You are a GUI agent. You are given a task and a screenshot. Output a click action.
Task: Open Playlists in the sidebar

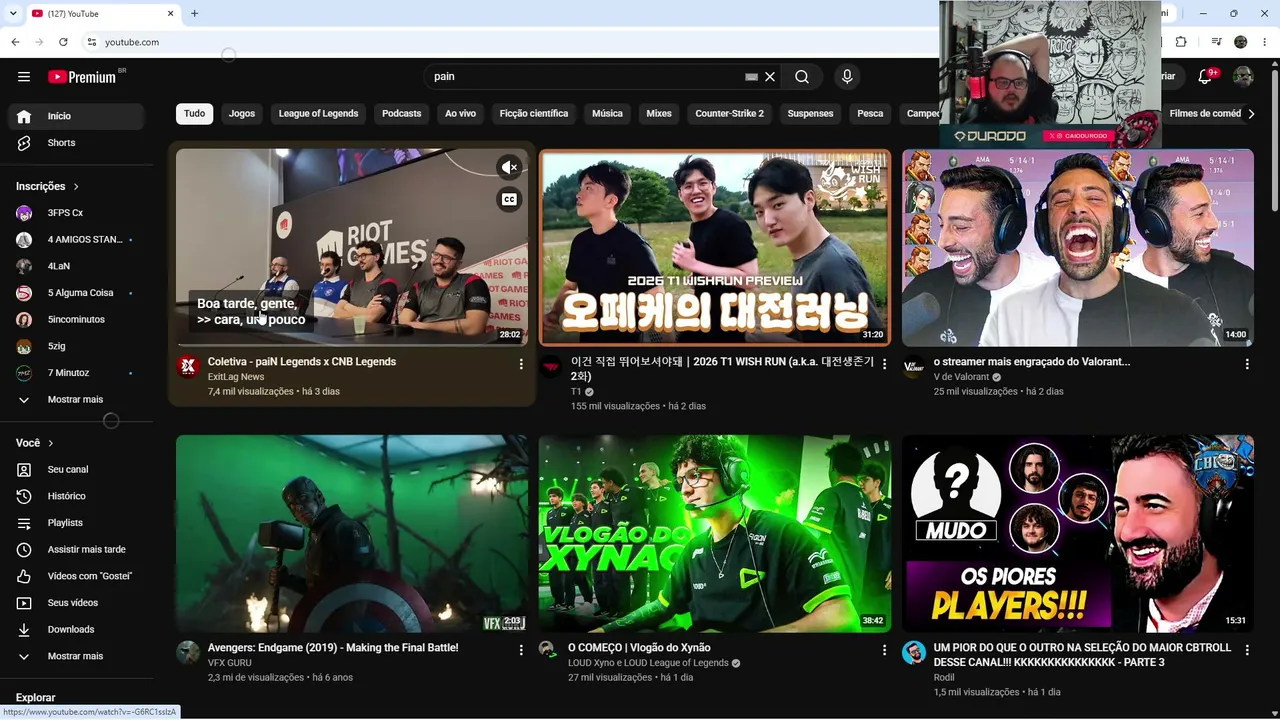76,523
